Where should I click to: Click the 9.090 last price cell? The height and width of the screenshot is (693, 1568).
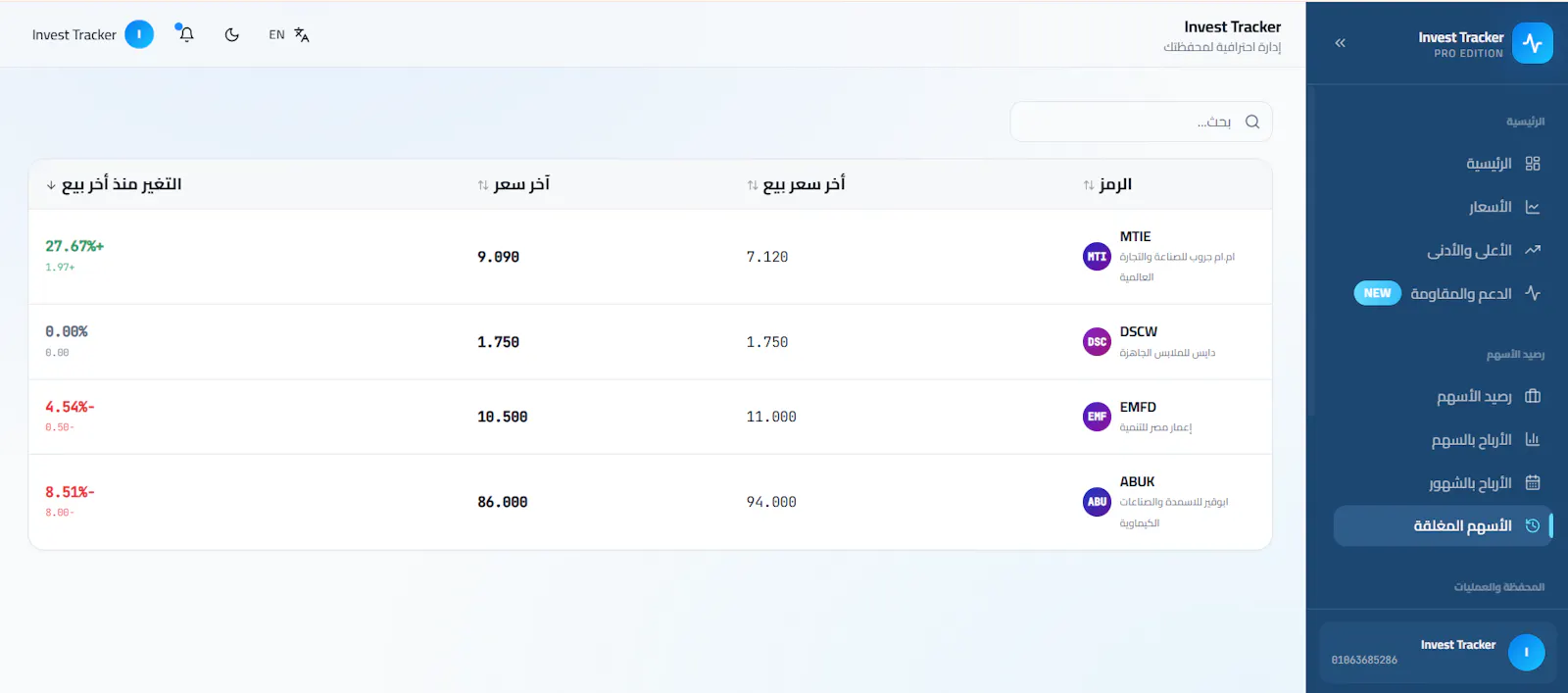coord(498,257)
